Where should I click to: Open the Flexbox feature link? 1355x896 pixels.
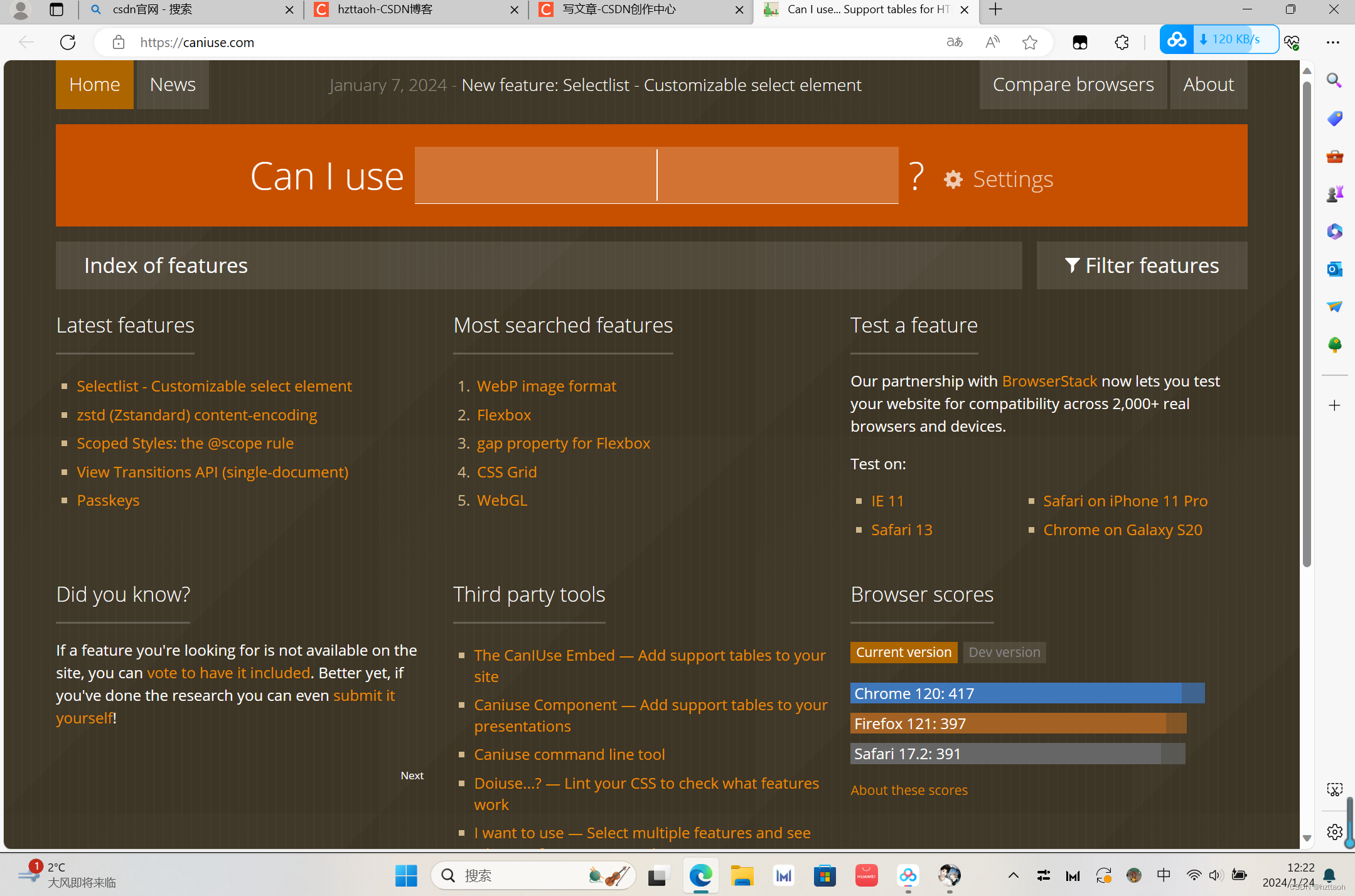click(504, 415)
